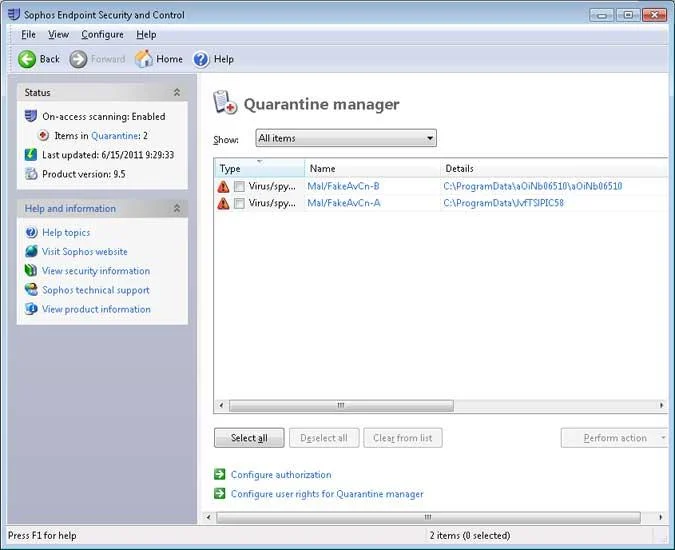Click the Sophos shield icon in title bar
Image resolution: width=675 pixels, height=550 pixels.
click(14, 14)
